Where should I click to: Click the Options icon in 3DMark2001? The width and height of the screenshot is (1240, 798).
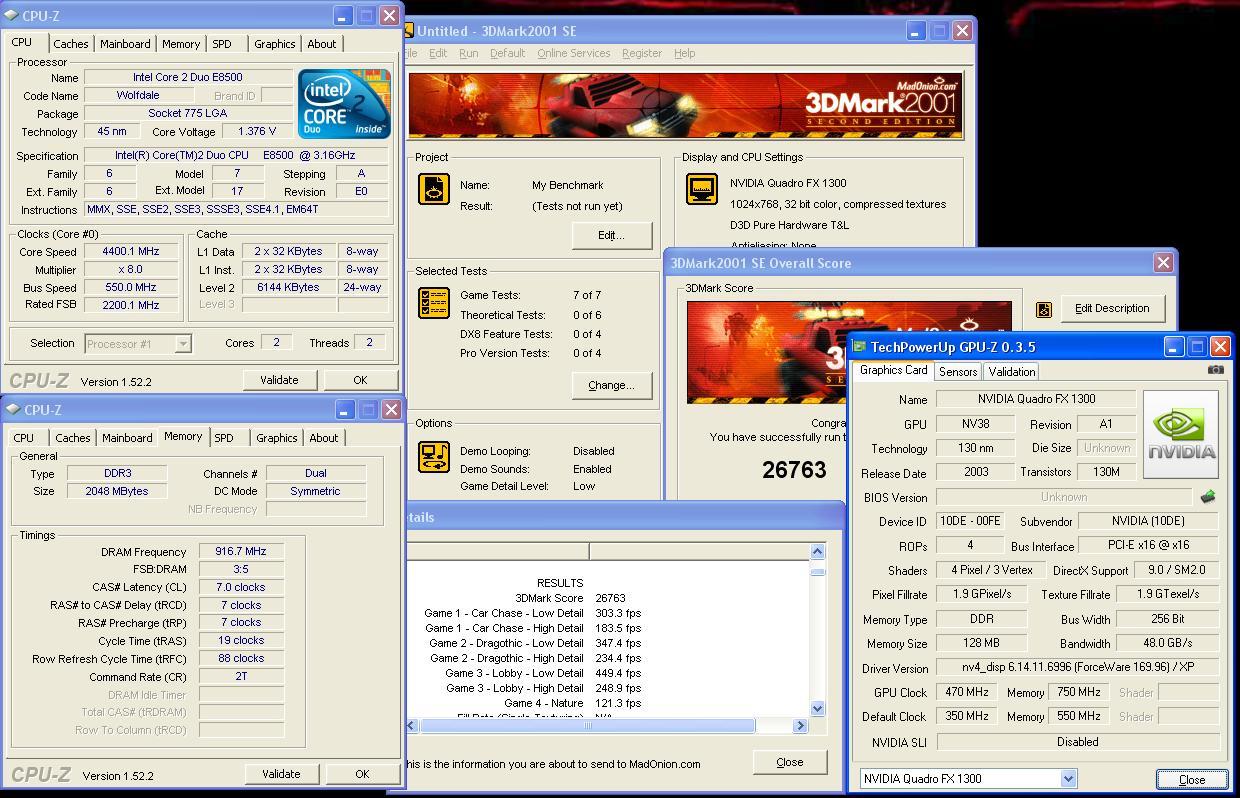pyautogui.click(x=434, y=456)
